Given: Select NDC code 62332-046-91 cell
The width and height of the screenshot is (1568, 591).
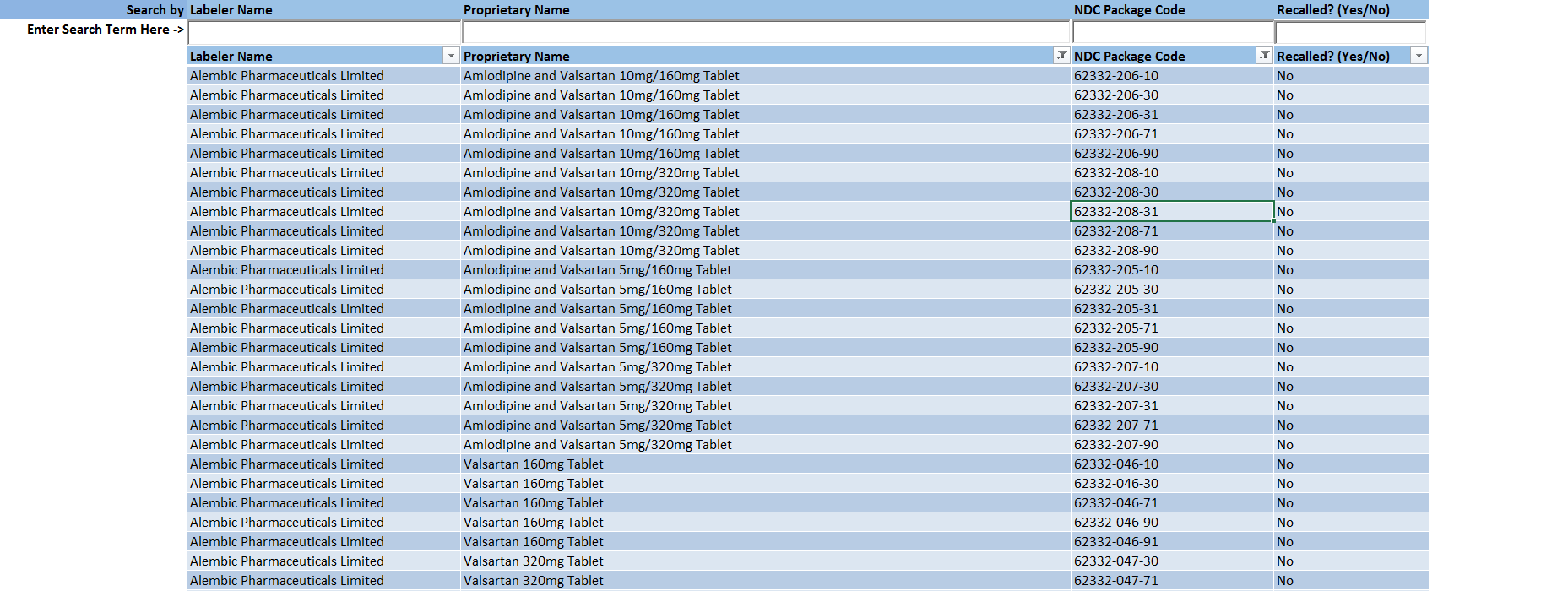Looking at the screenshot, I should (x=1171, y=542).
